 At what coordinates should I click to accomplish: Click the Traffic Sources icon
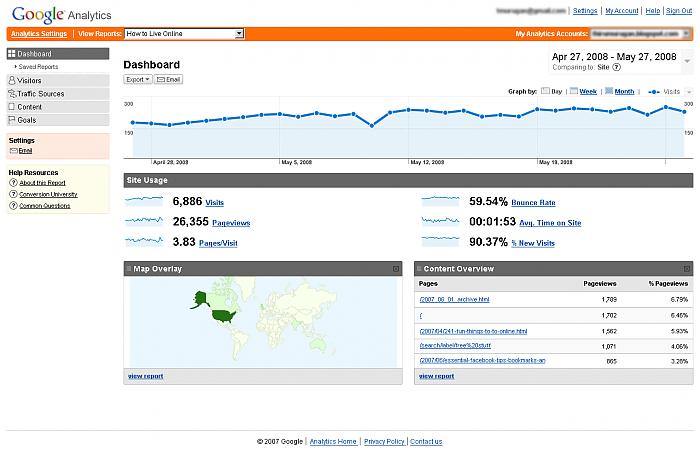12,94
